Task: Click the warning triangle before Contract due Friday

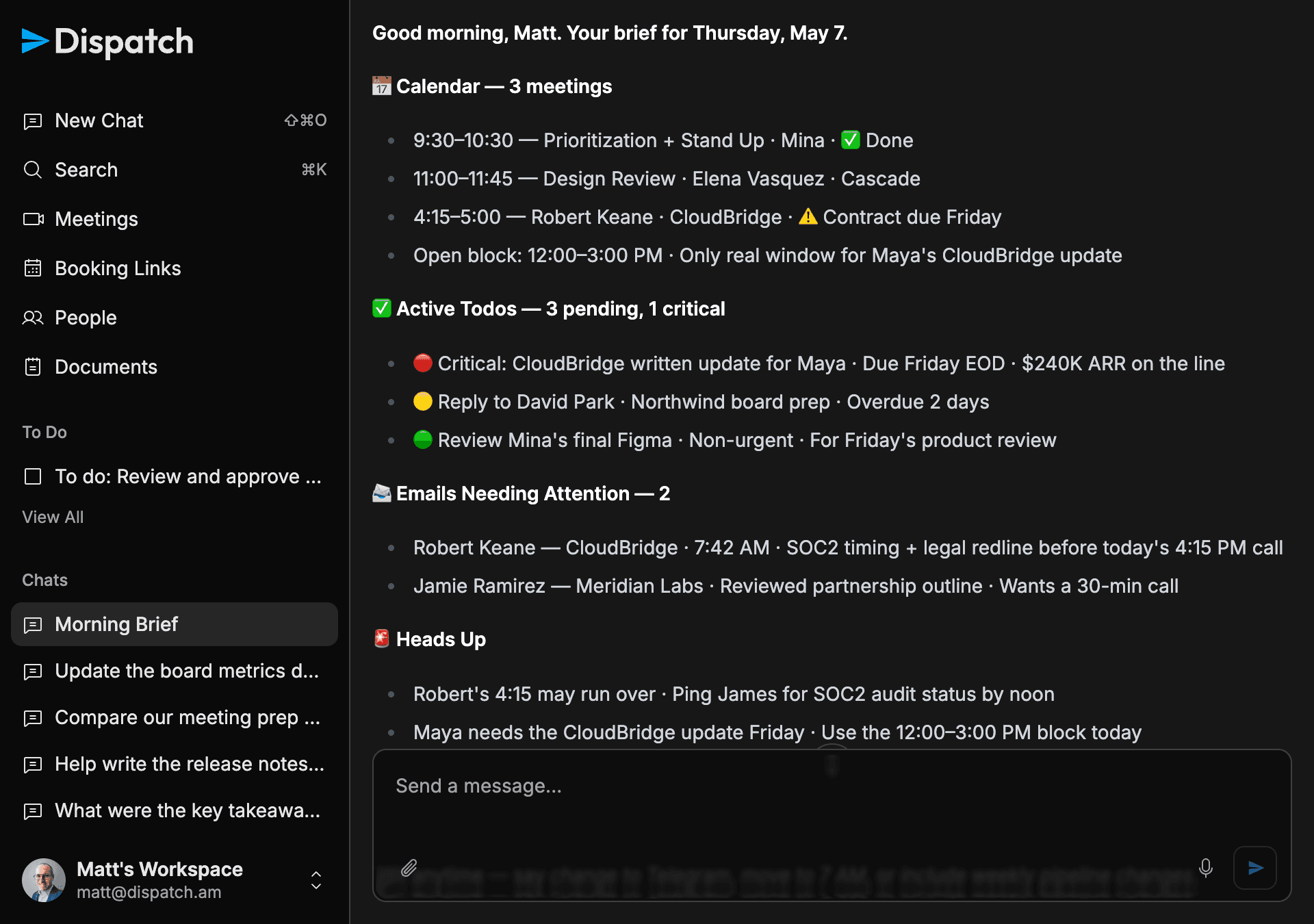Action: point(808,217)
